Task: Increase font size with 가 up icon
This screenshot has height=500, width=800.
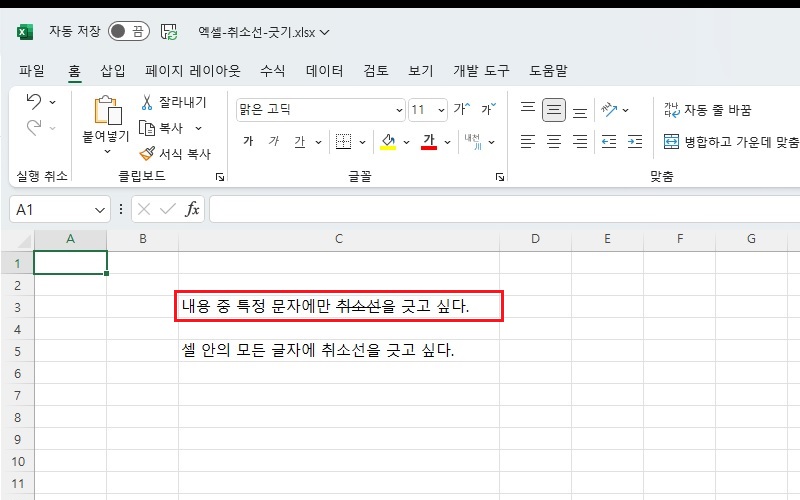Action: (462, 109)
